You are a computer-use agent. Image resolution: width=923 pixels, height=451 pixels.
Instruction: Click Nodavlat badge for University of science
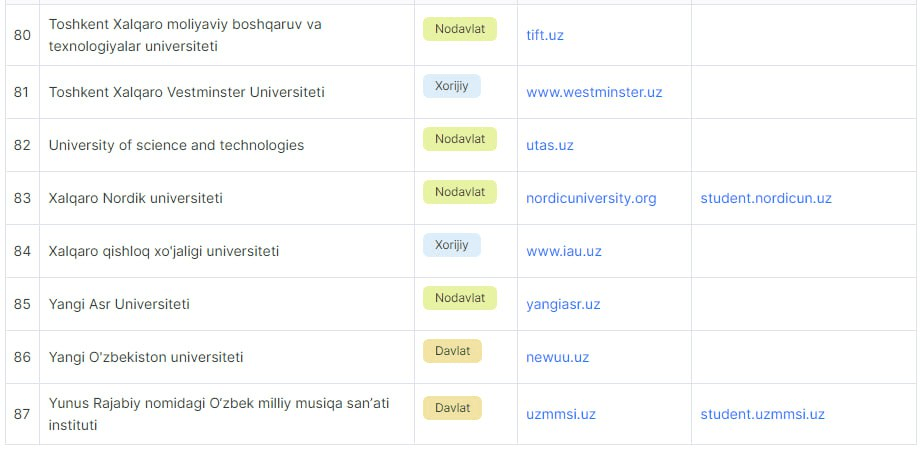[x=460, y=139]
